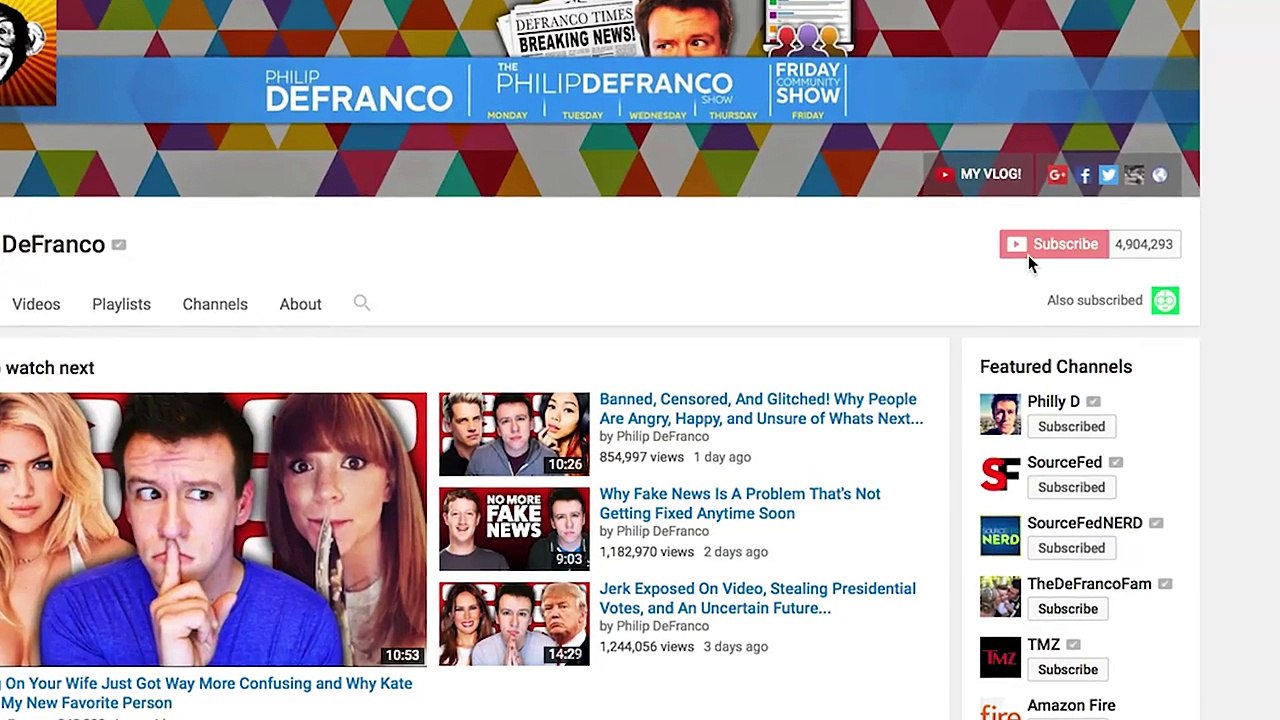Click the "854,997 views" text

[x=642, y=457]
